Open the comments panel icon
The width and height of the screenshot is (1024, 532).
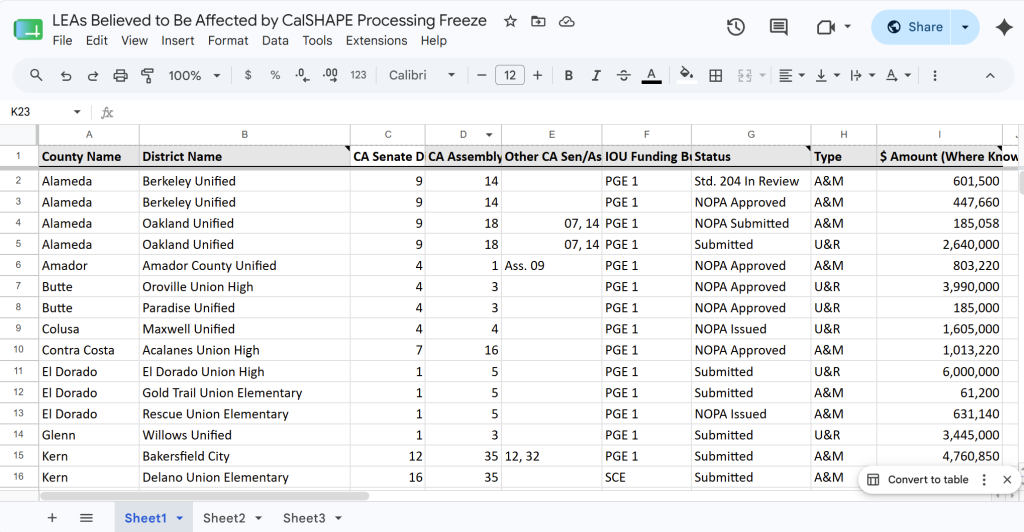click(x=778, y=27)
